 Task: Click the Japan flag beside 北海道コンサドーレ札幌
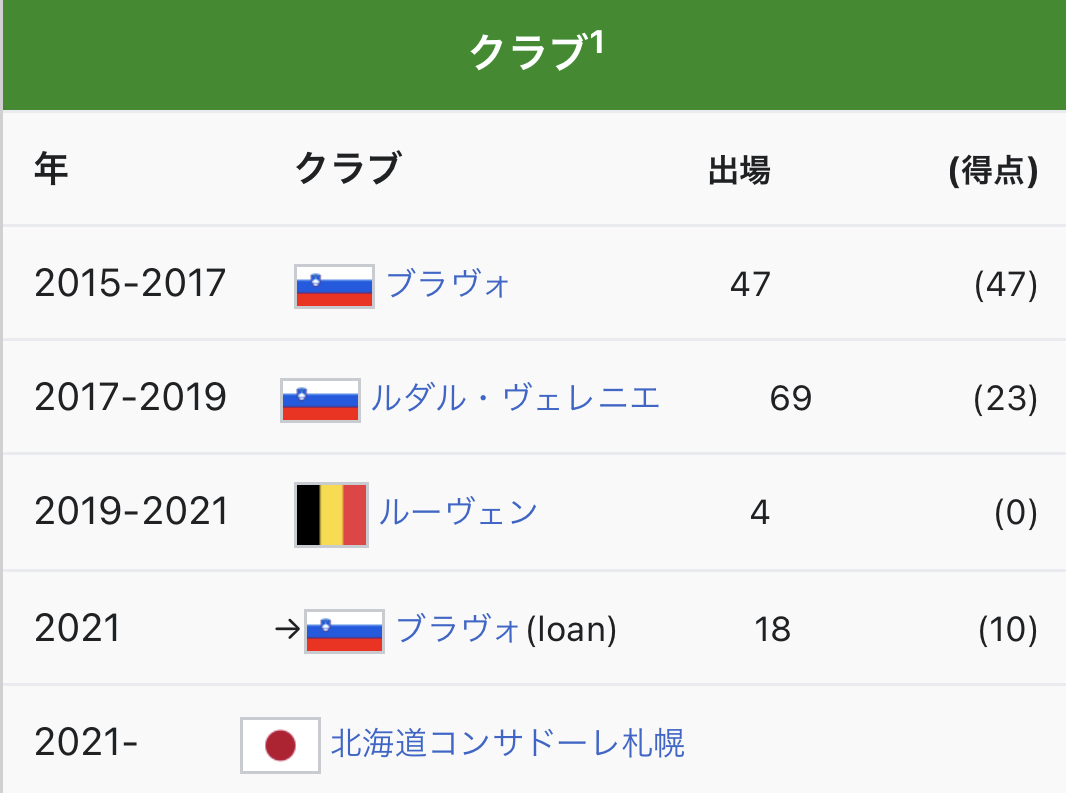tap(280, 745)
